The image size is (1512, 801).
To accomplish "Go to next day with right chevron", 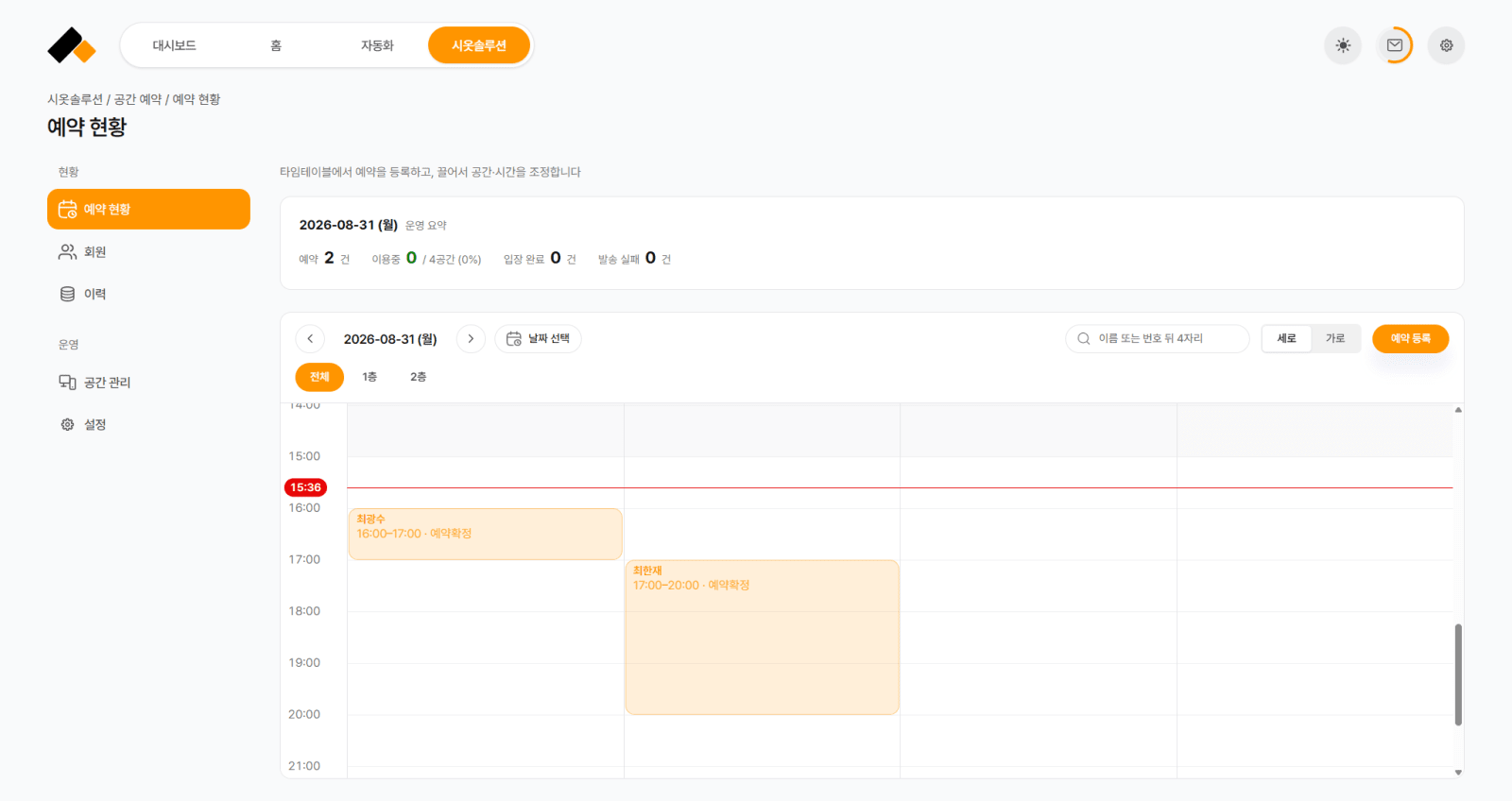I will (471, 338).
